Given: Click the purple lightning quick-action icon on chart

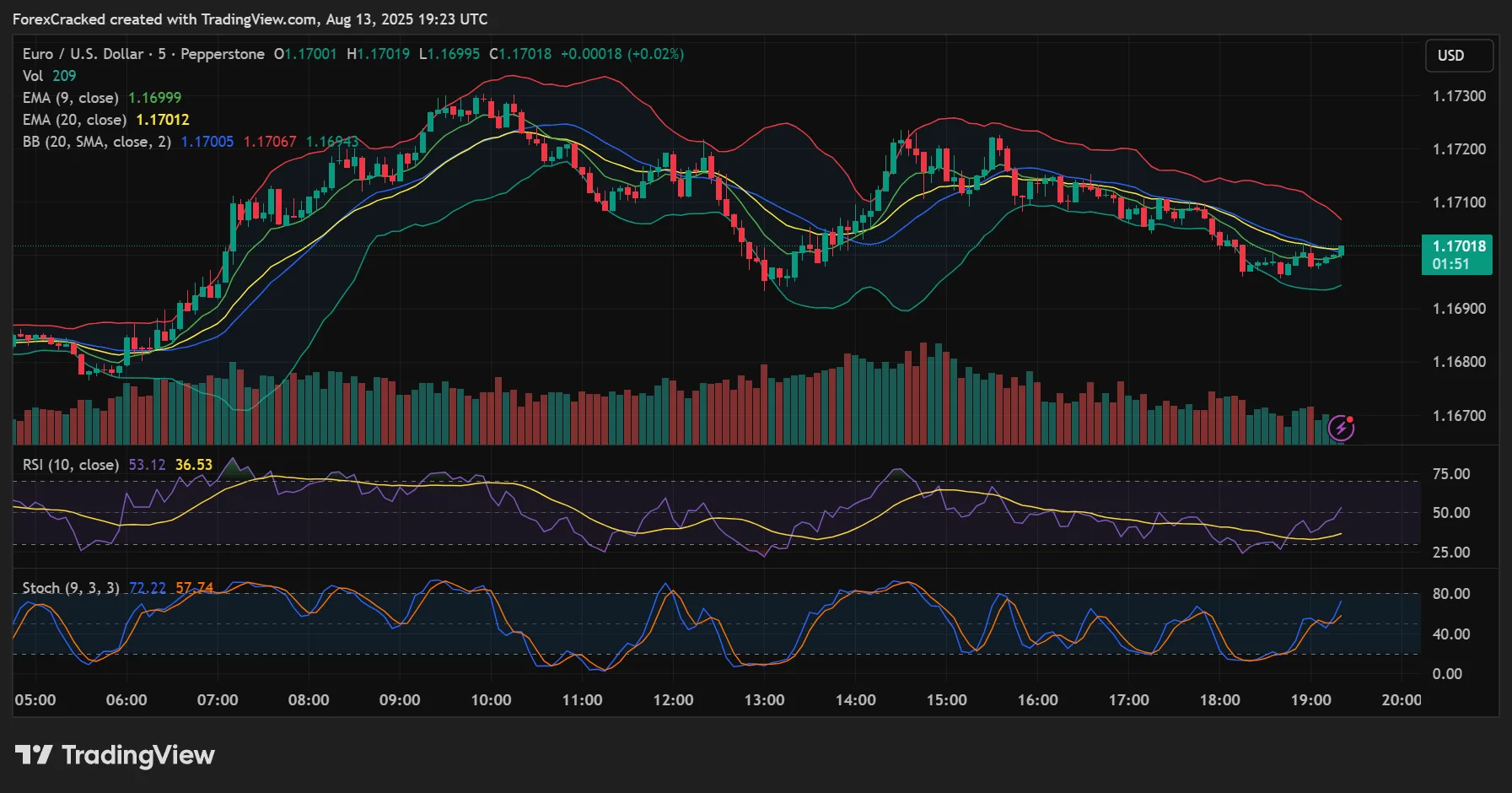Looking at the screenshot, I should pyautogui.click(x=1343, y=429).
